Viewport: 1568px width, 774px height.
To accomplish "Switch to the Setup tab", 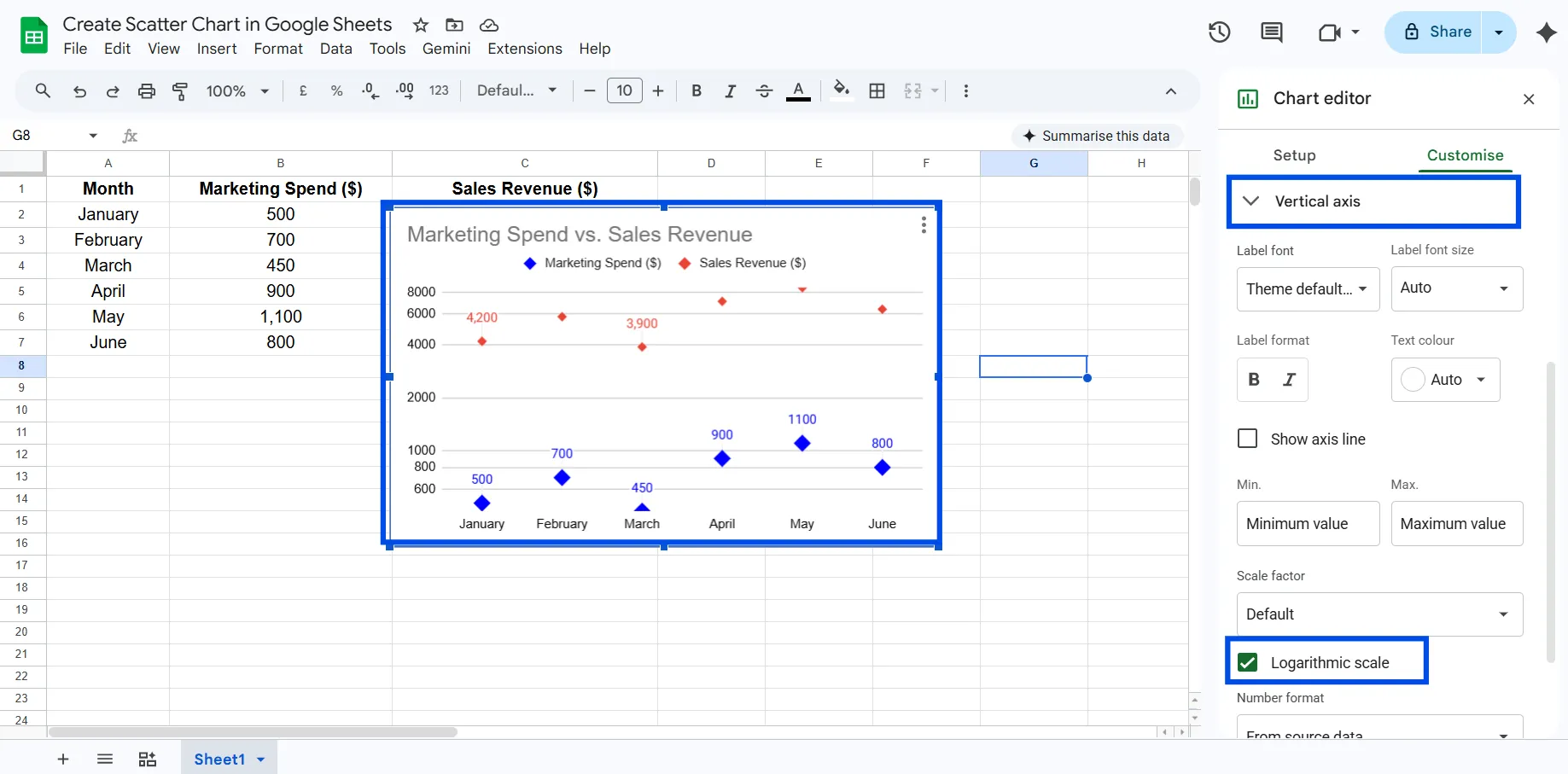I will pyautogui.click(x=1294, y=155).
